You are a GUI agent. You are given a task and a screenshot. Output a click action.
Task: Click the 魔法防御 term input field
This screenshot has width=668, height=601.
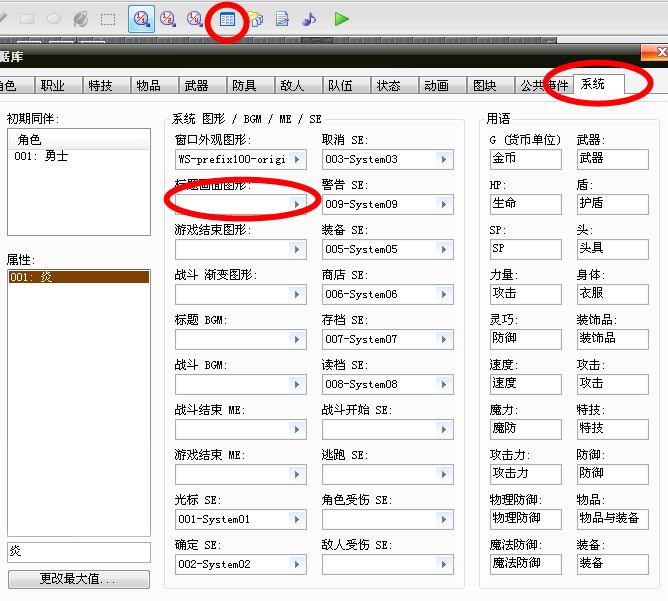coord(525,564)
